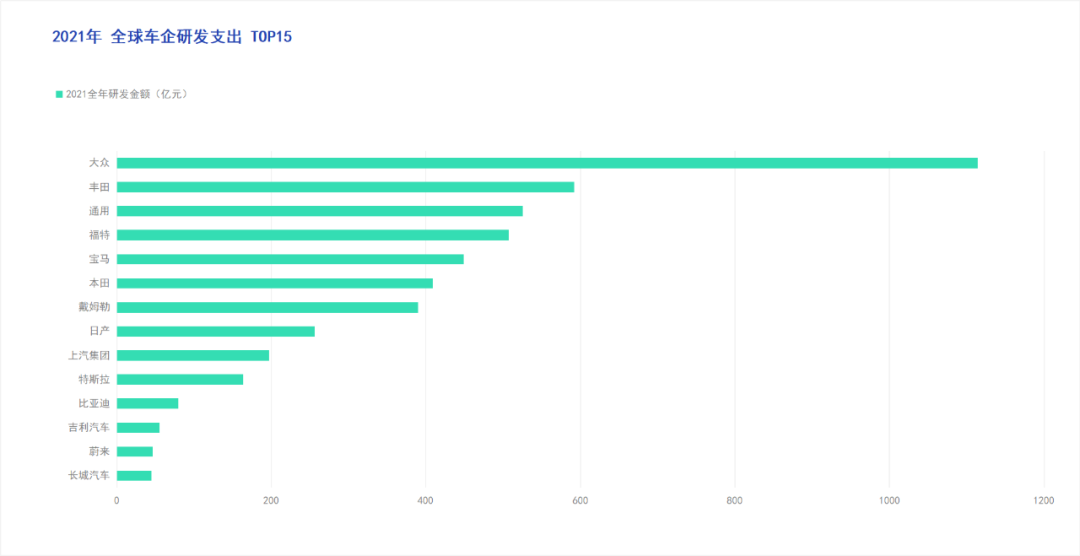
Task: Click the 大众 bar in chart
Action: (547, 163)
